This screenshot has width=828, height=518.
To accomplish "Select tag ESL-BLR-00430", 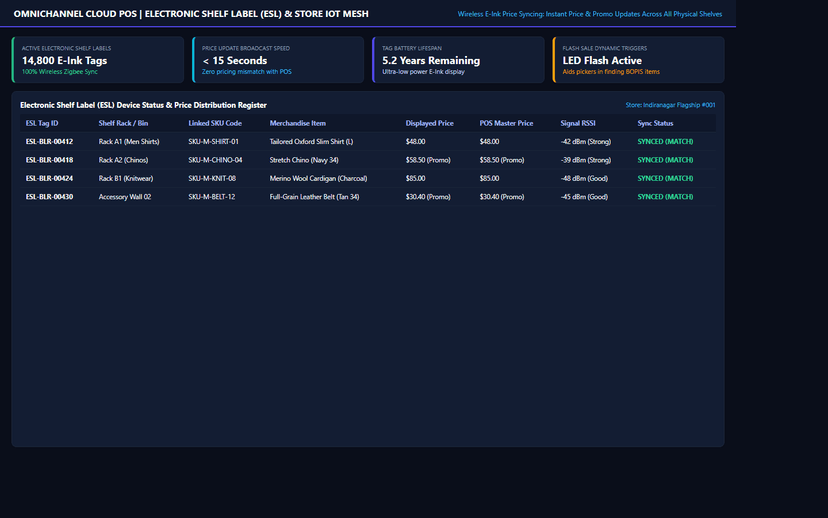I will (x=49, y=197).
